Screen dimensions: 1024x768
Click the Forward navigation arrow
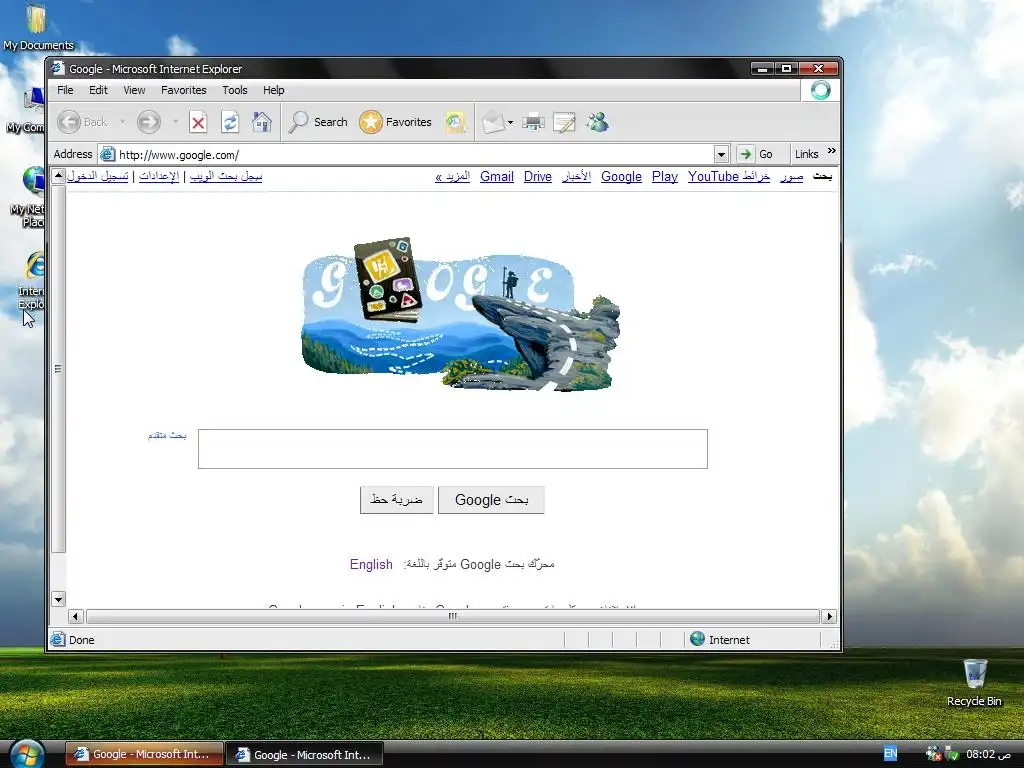(149, 122)
